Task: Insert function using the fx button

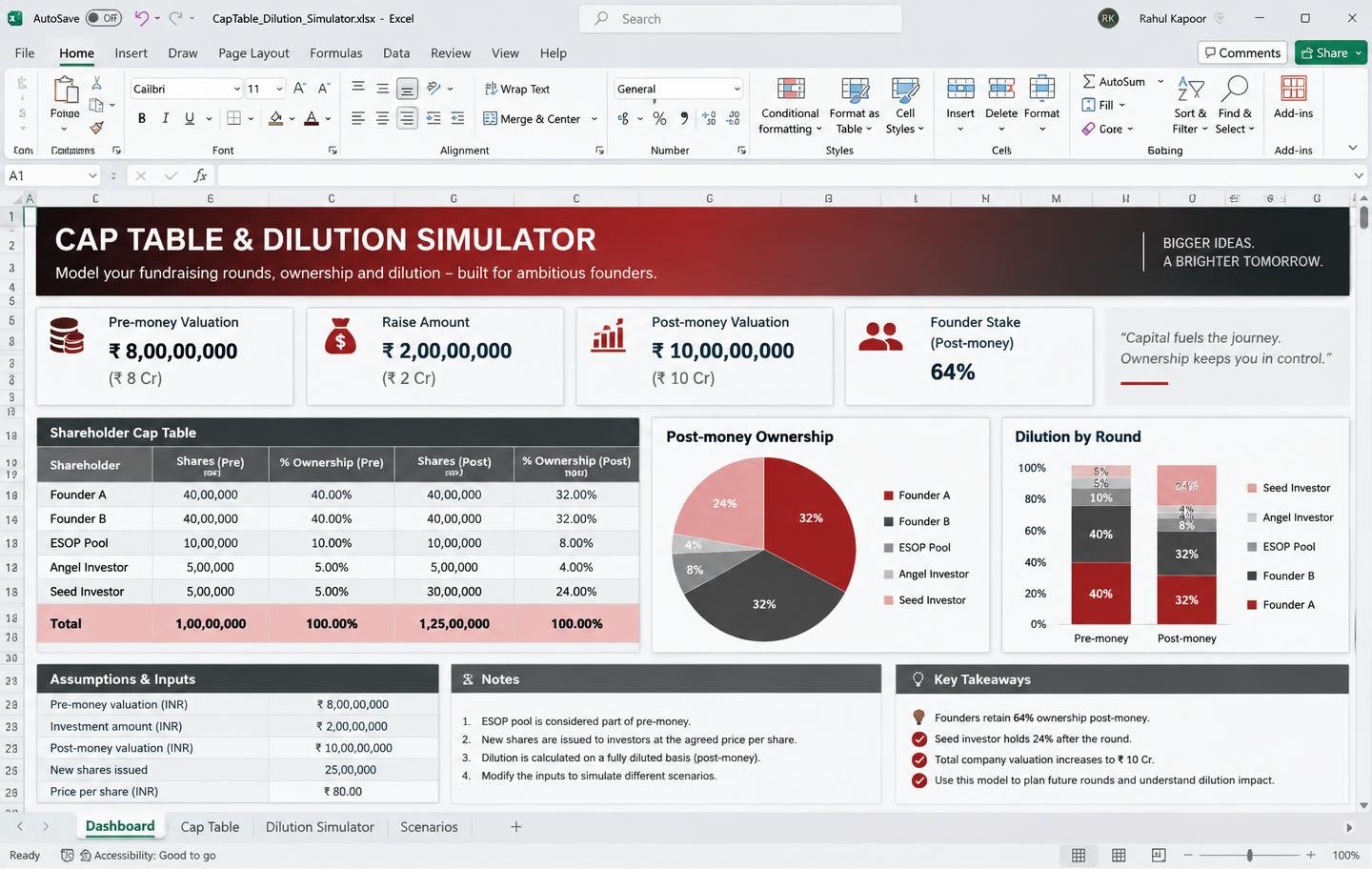Action: click(200, 175)
